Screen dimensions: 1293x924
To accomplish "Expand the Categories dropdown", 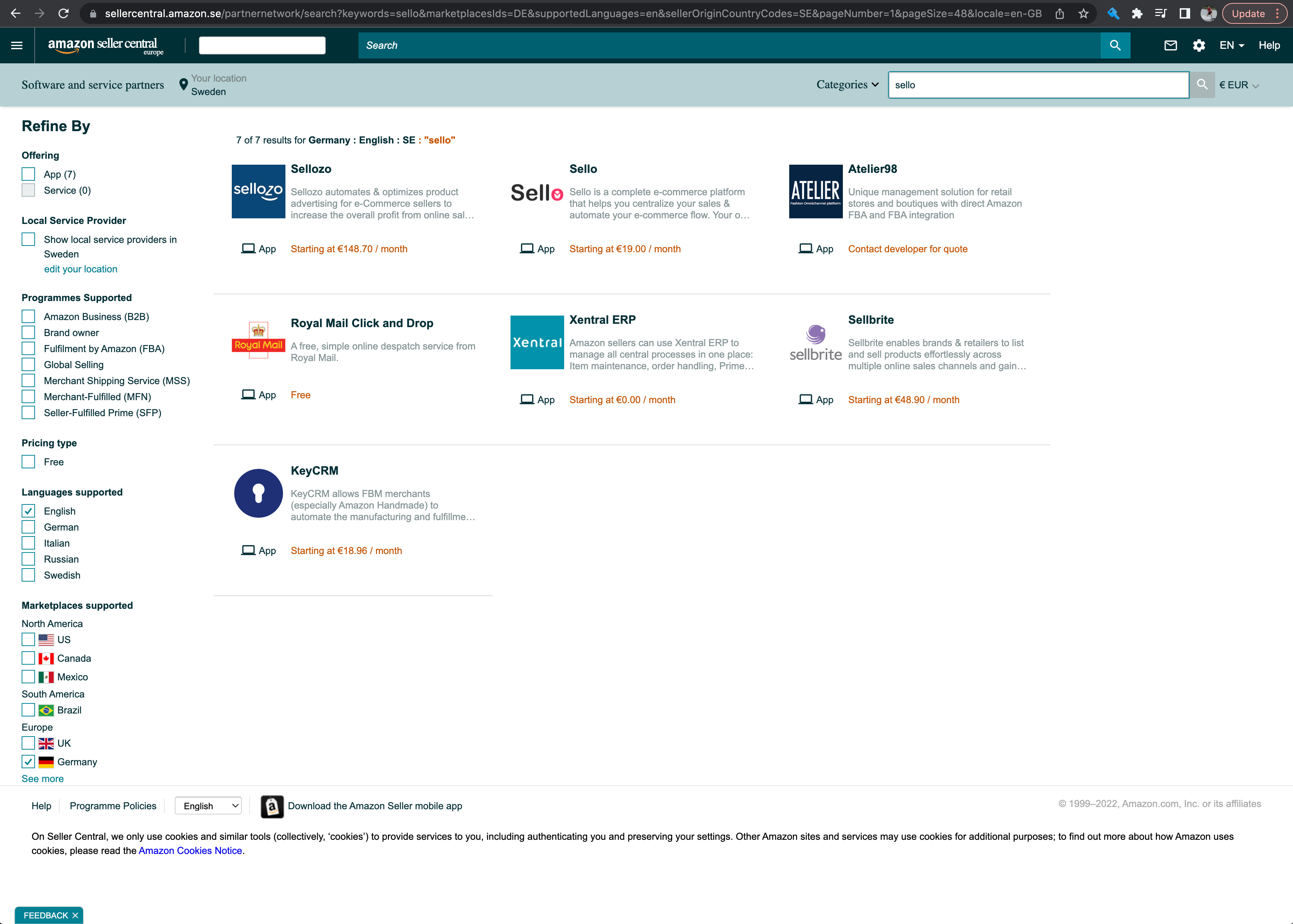I will click(x=847, y=84).
